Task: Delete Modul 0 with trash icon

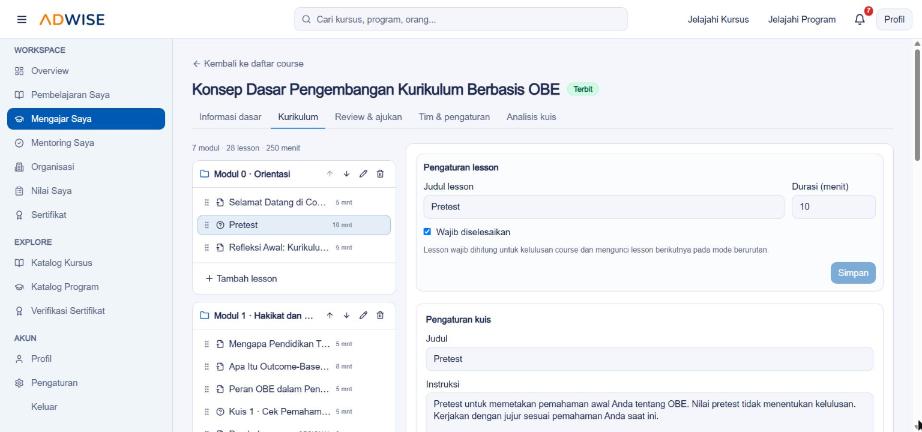Action: click(380, 174)
